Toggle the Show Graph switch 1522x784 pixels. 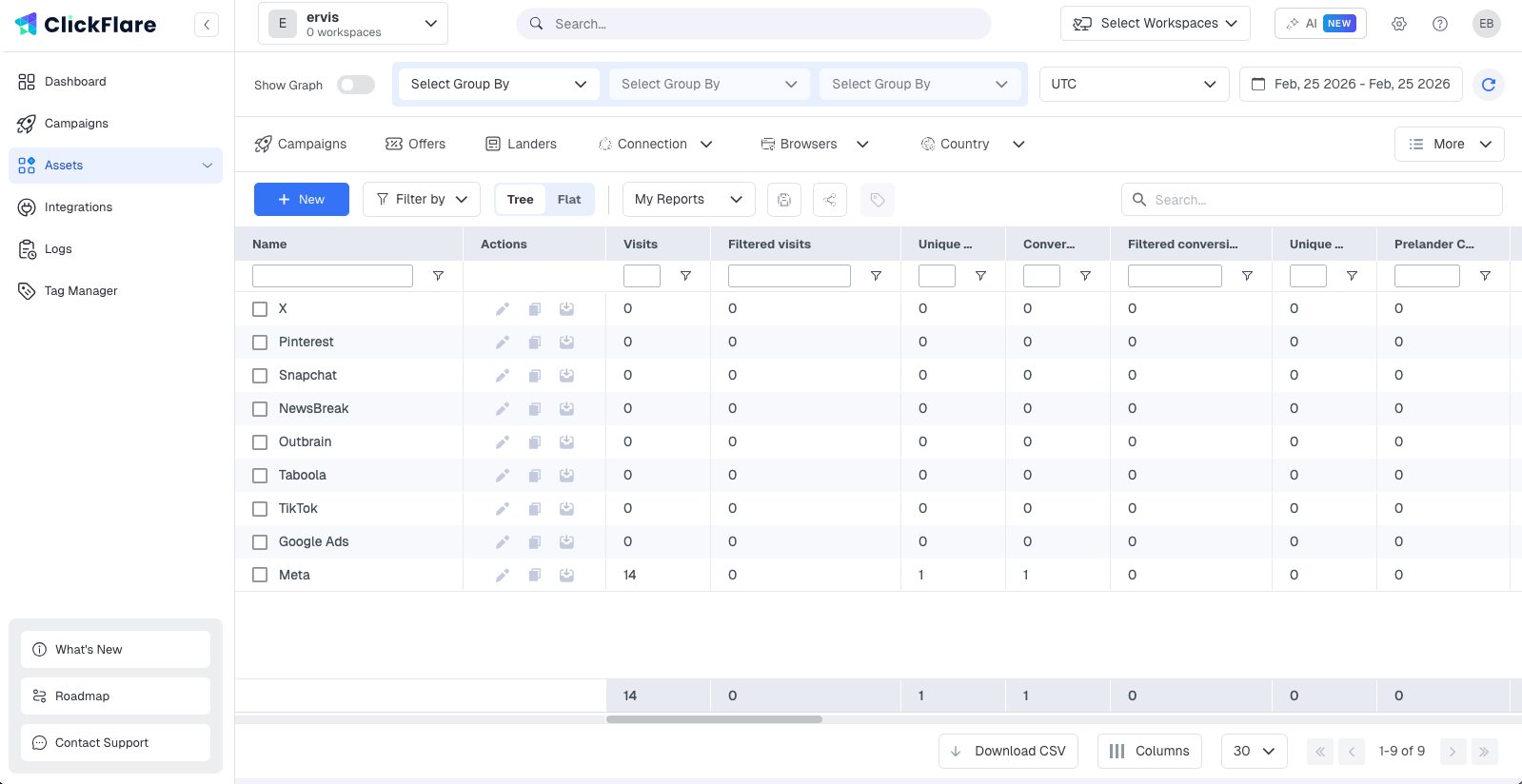[x=356, y=85]
